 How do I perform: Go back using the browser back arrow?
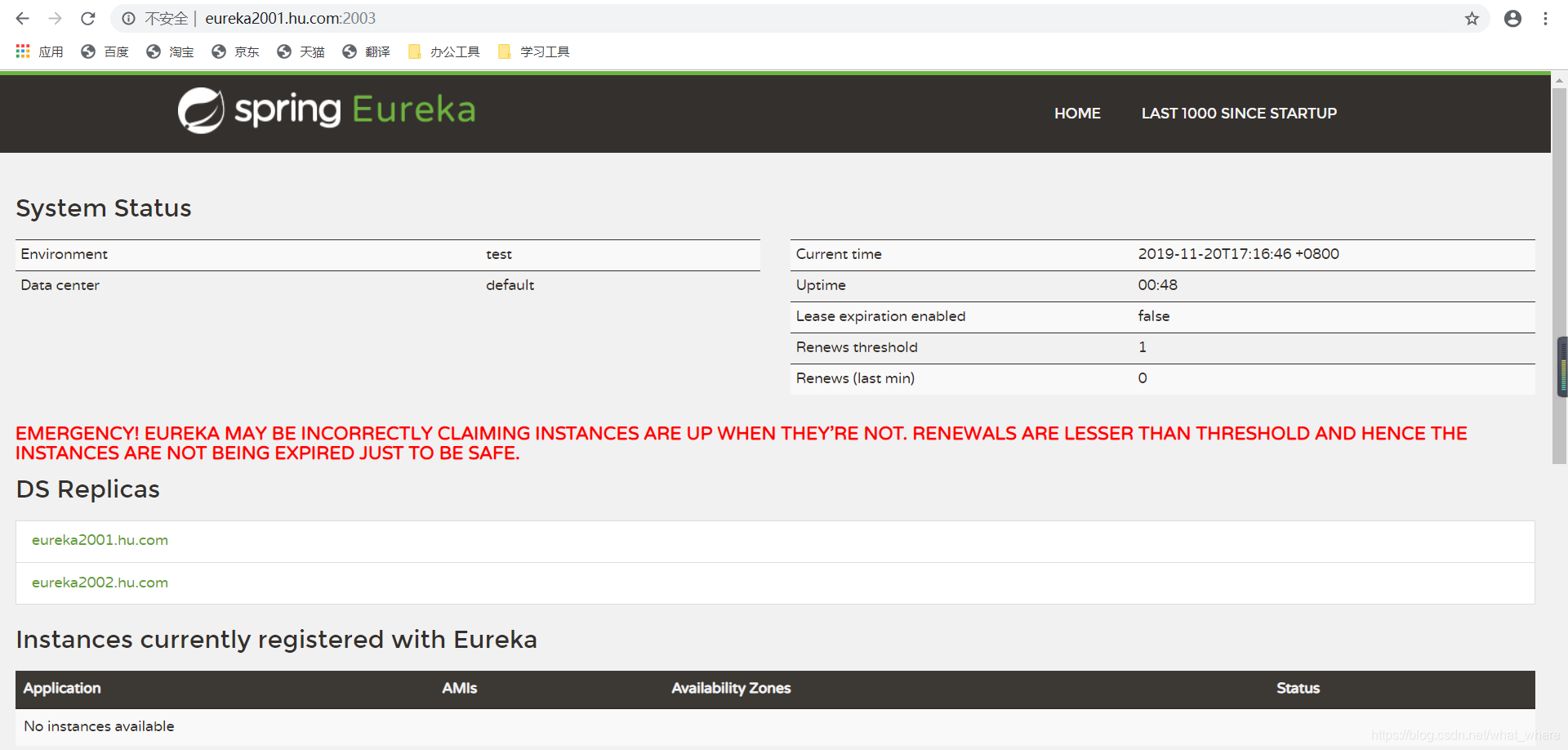point(22,18)
